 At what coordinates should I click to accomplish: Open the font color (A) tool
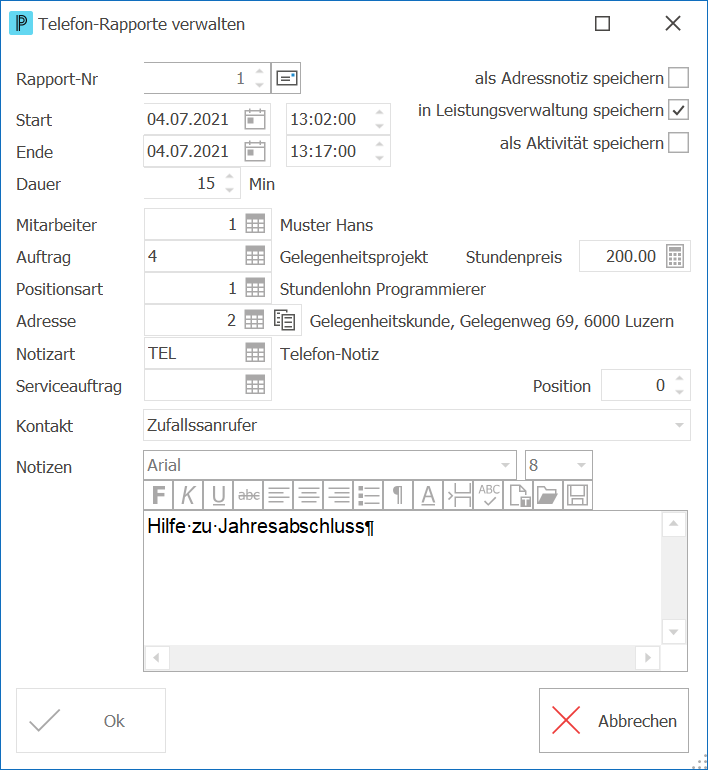tap(428, 495)
